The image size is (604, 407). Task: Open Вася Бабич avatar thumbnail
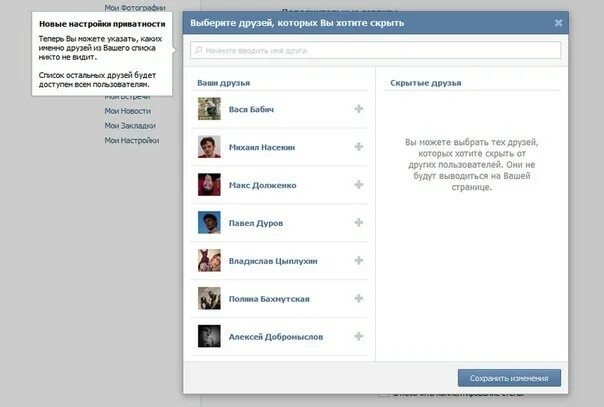pos(209,109)
